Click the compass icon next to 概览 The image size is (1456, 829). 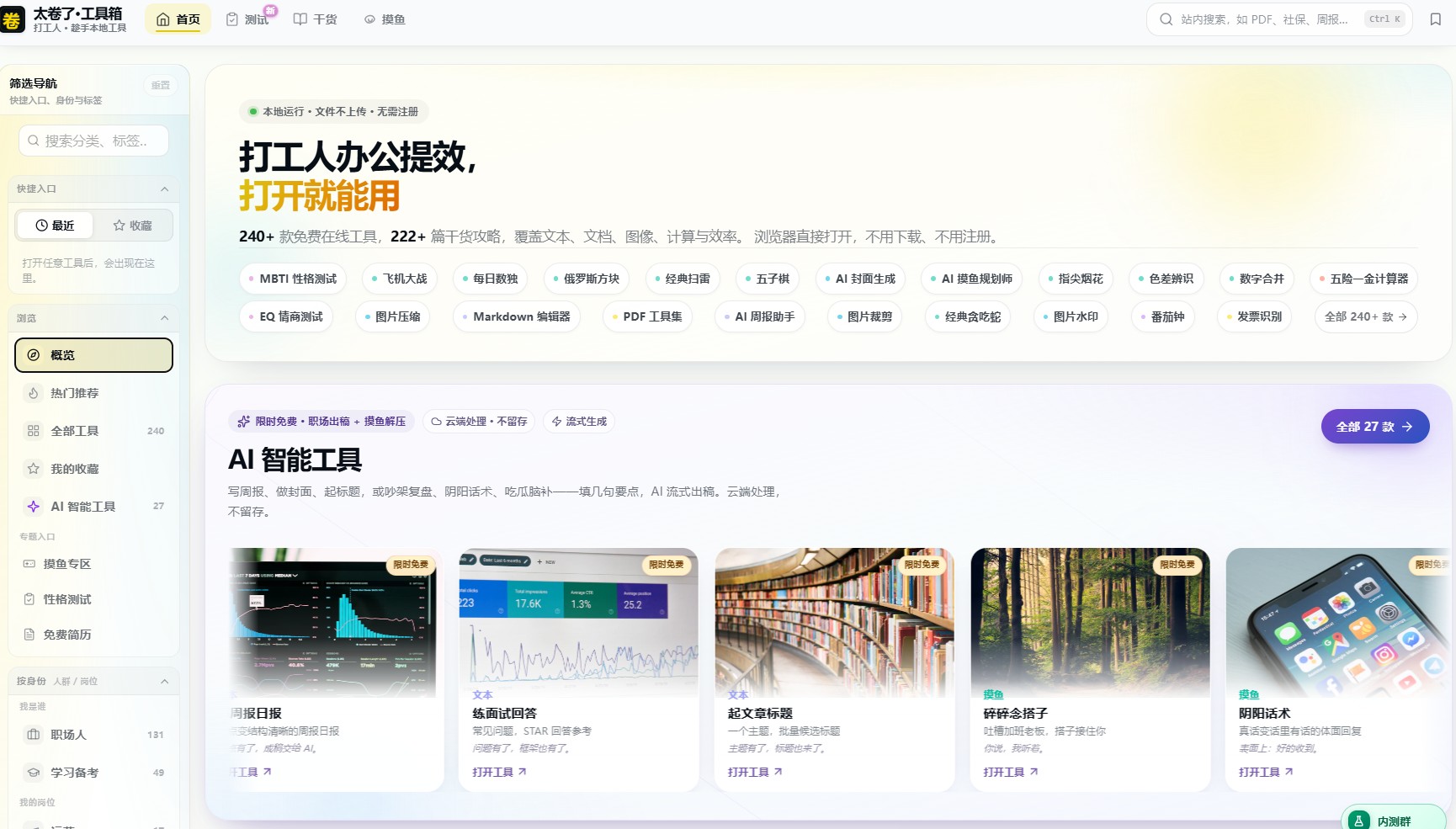click(x=34, y=355)
